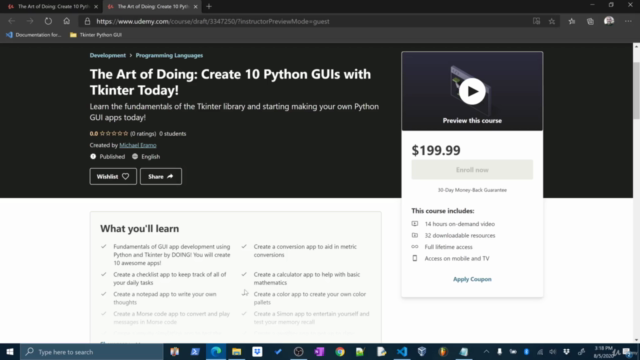640x360 pixels.
Task: Click 'Create a color app' learning item
Action: pyautogui.click(x=309, y=298)
